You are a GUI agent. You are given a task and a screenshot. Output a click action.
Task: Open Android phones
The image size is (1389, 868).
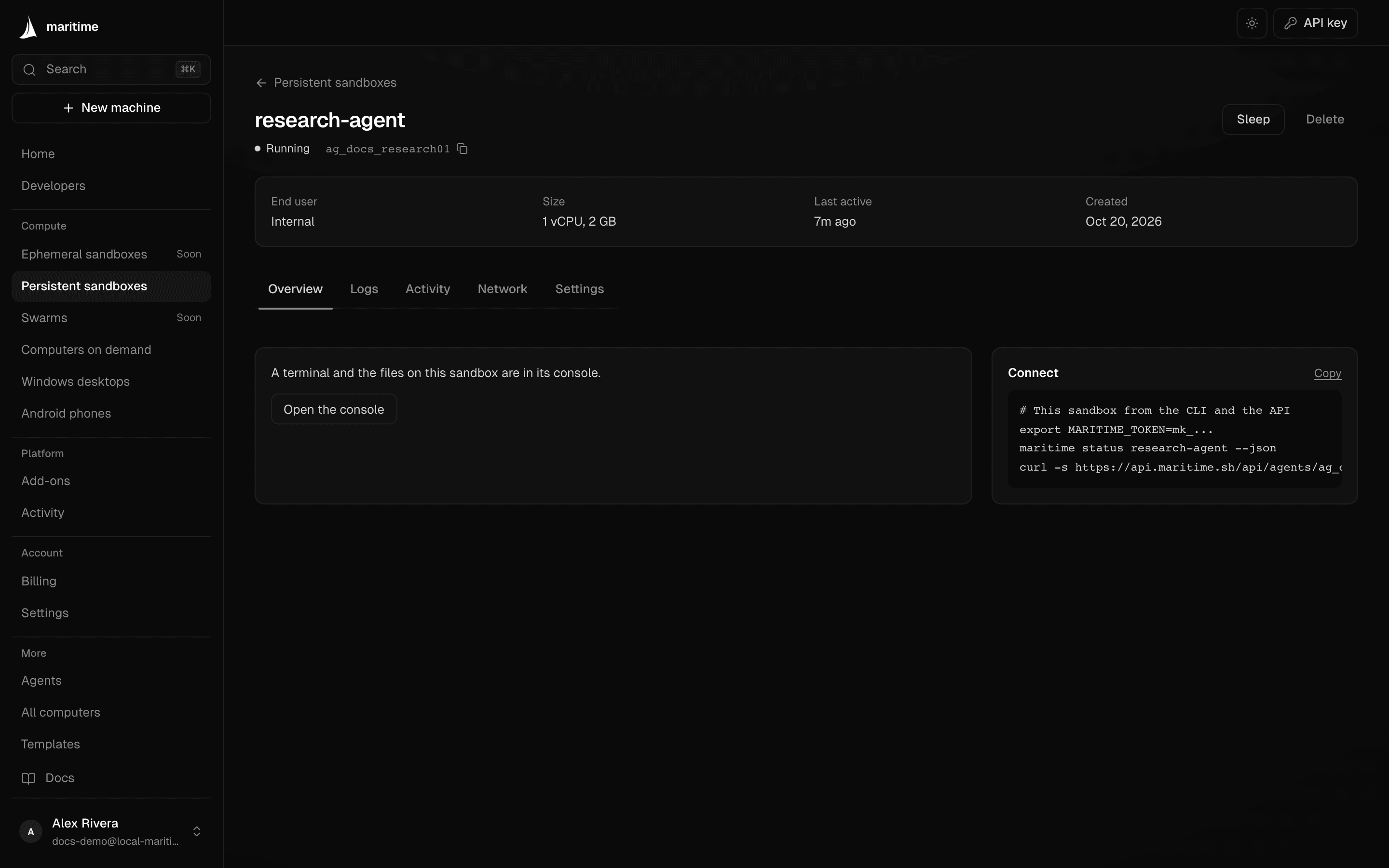[x=111, y=413]
